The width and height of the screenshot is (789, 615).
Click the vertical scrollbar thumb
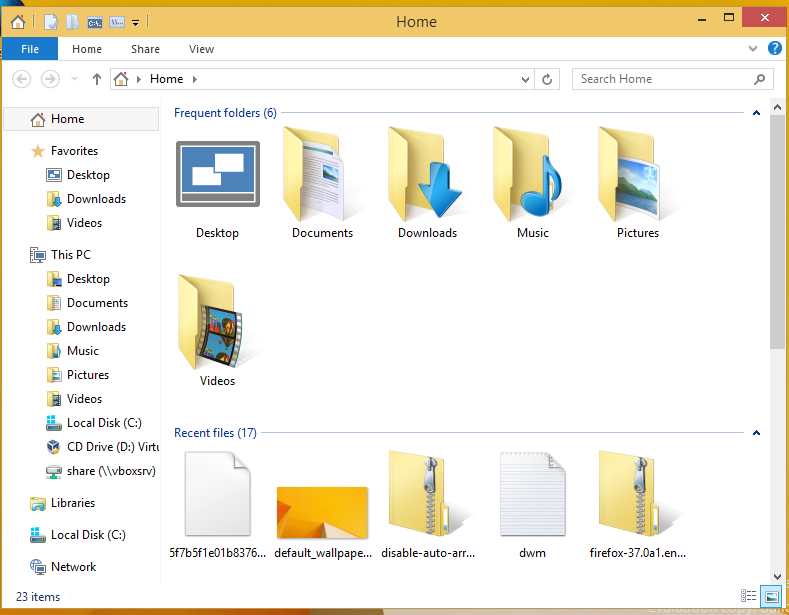(x=777, y=232)
